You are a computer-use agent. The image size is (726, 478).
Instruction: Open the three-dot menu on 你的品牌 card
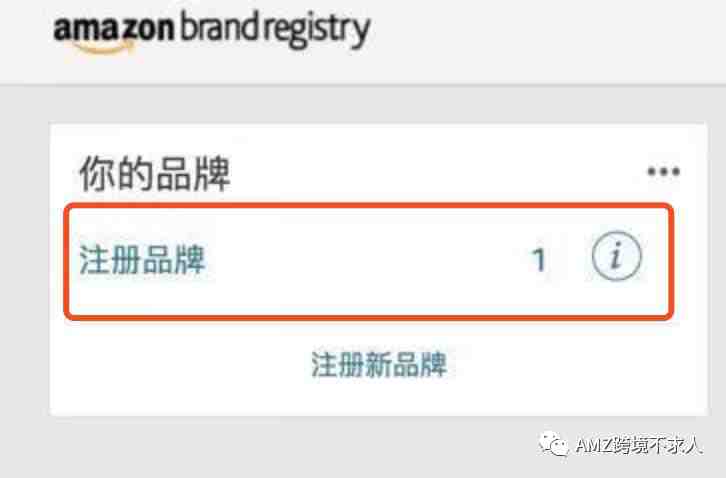click(x=663, y=172)
